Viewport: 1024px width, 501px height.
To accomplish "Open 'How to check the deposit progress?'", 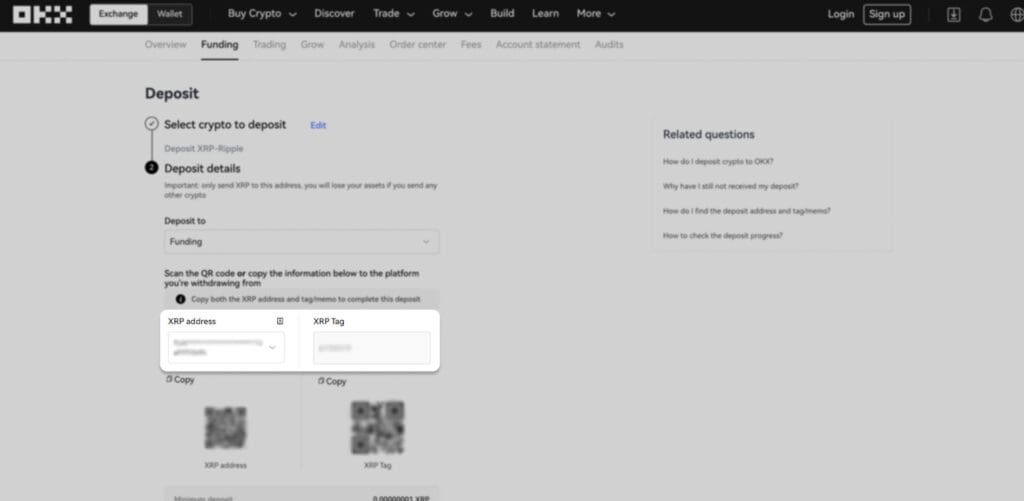I will [723, 236].
